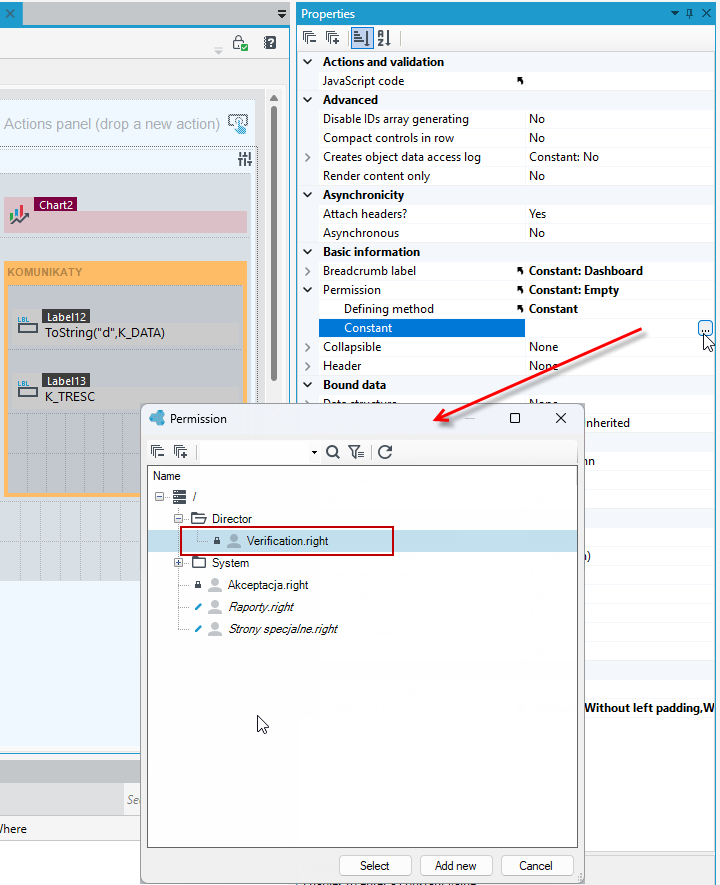Screen dimensions: 720x885
Task: Open filter options in Permission dialog
Action: pos(356,452)
